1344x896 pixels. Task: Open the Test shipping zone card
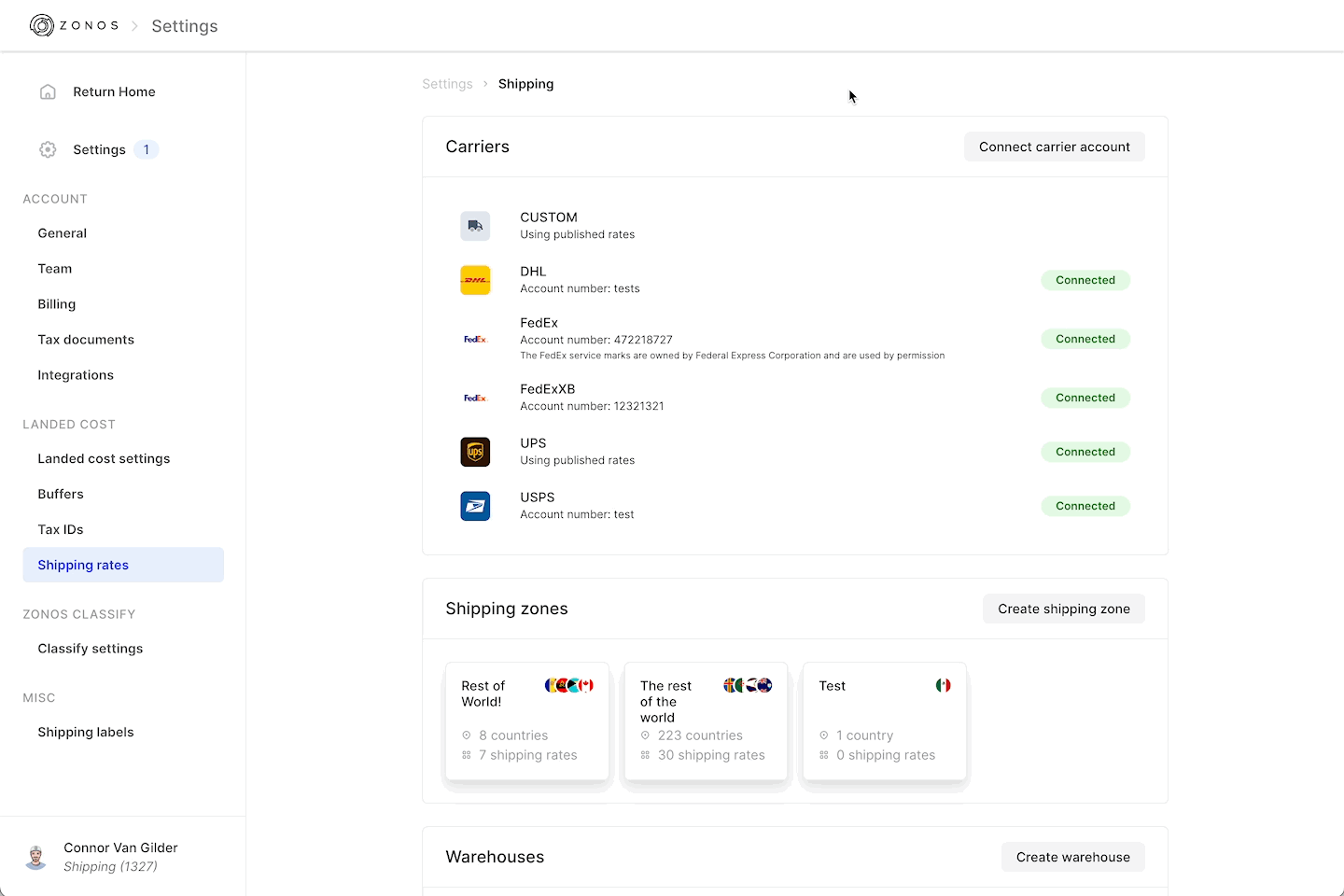(884, 721)
